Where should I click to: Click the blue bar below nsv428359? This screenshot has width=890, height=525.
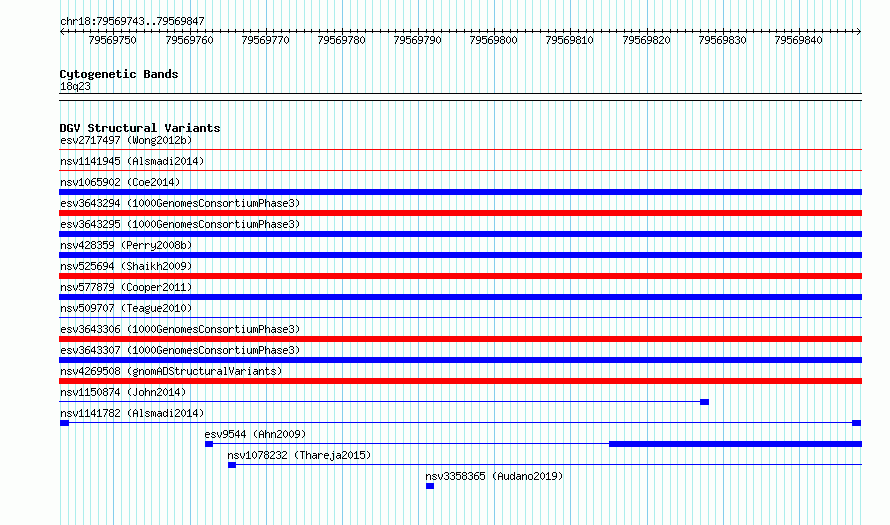click(460, 255)
